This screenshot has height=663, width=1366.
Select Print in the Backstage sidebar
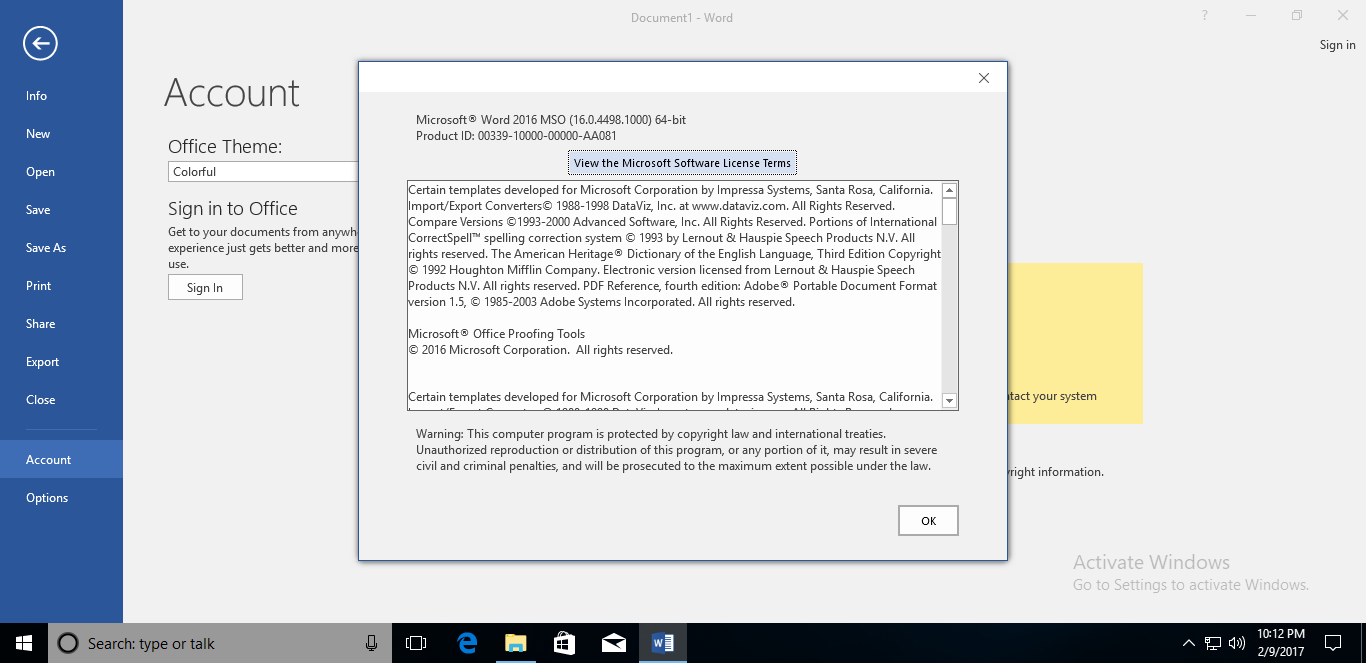pyautogui.click(x=61, y=286)
